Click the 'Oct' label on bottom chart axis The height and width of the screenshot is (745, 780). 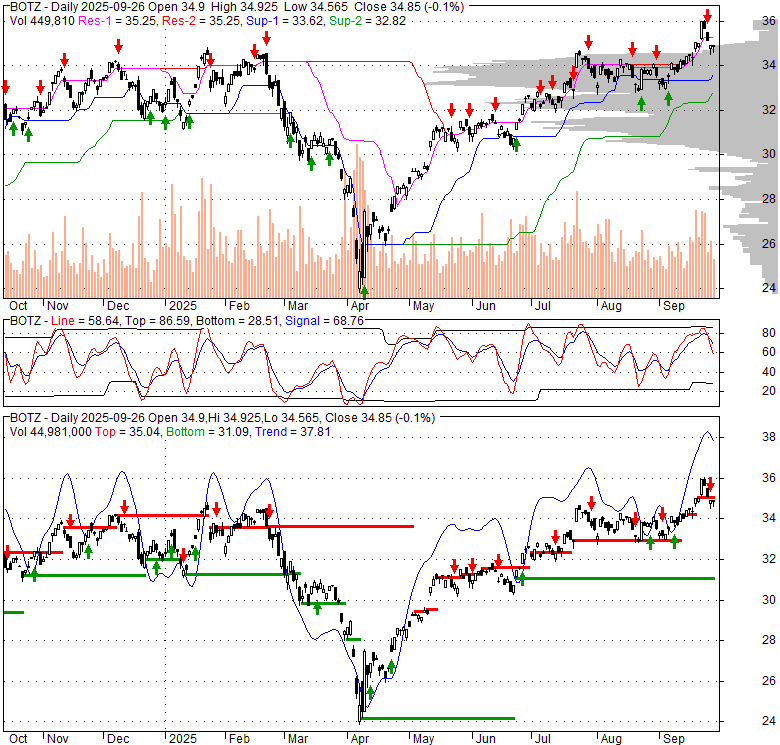coord(18,739)
